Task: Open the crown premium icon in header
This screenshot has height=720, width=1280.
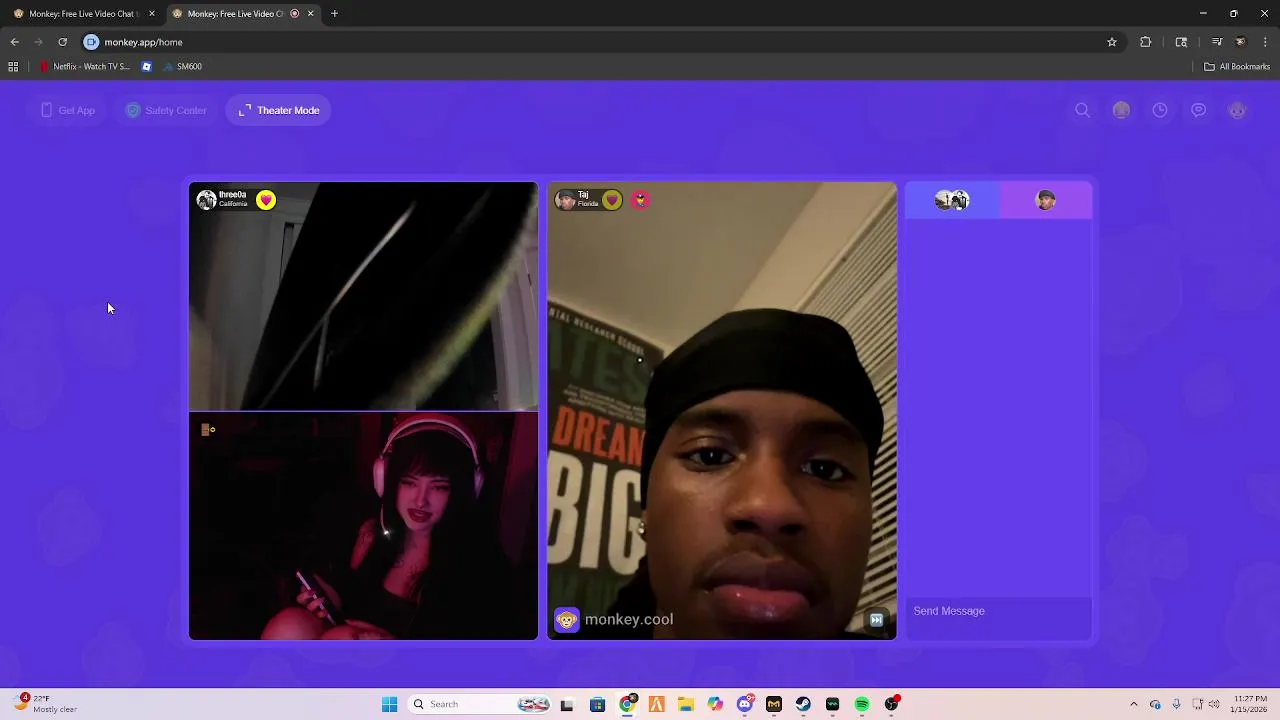Action: pyautogui.click(x=1121, y=110)
